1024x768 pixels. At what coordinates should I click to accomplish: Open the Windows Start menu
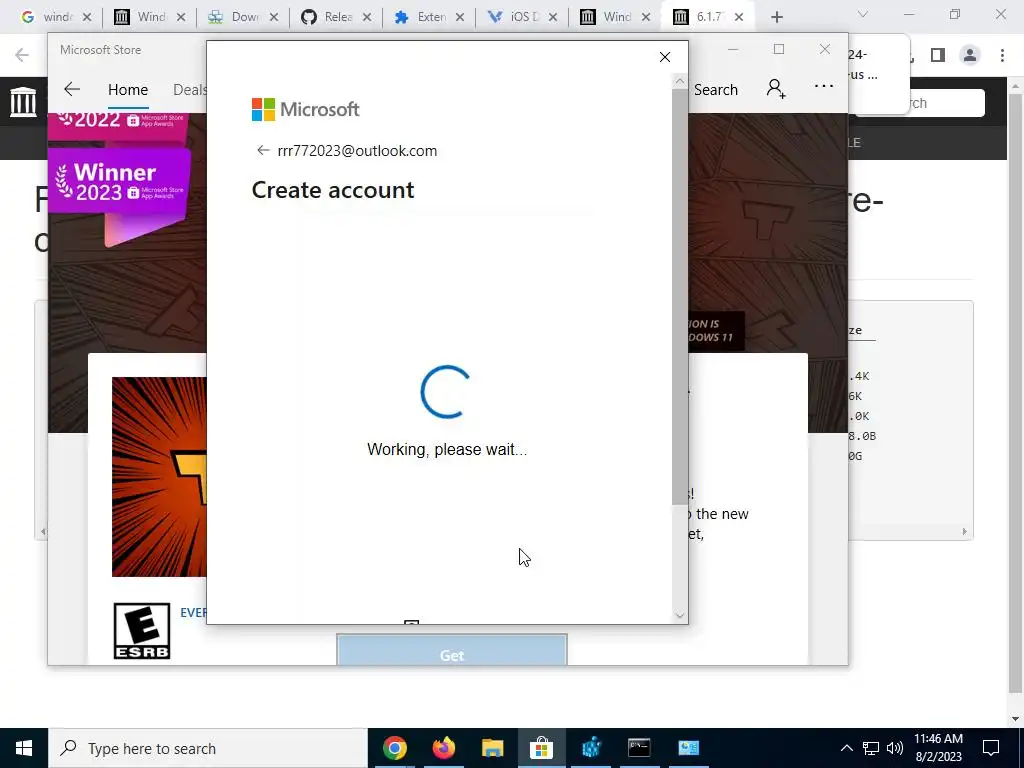[x=24, y=748]
